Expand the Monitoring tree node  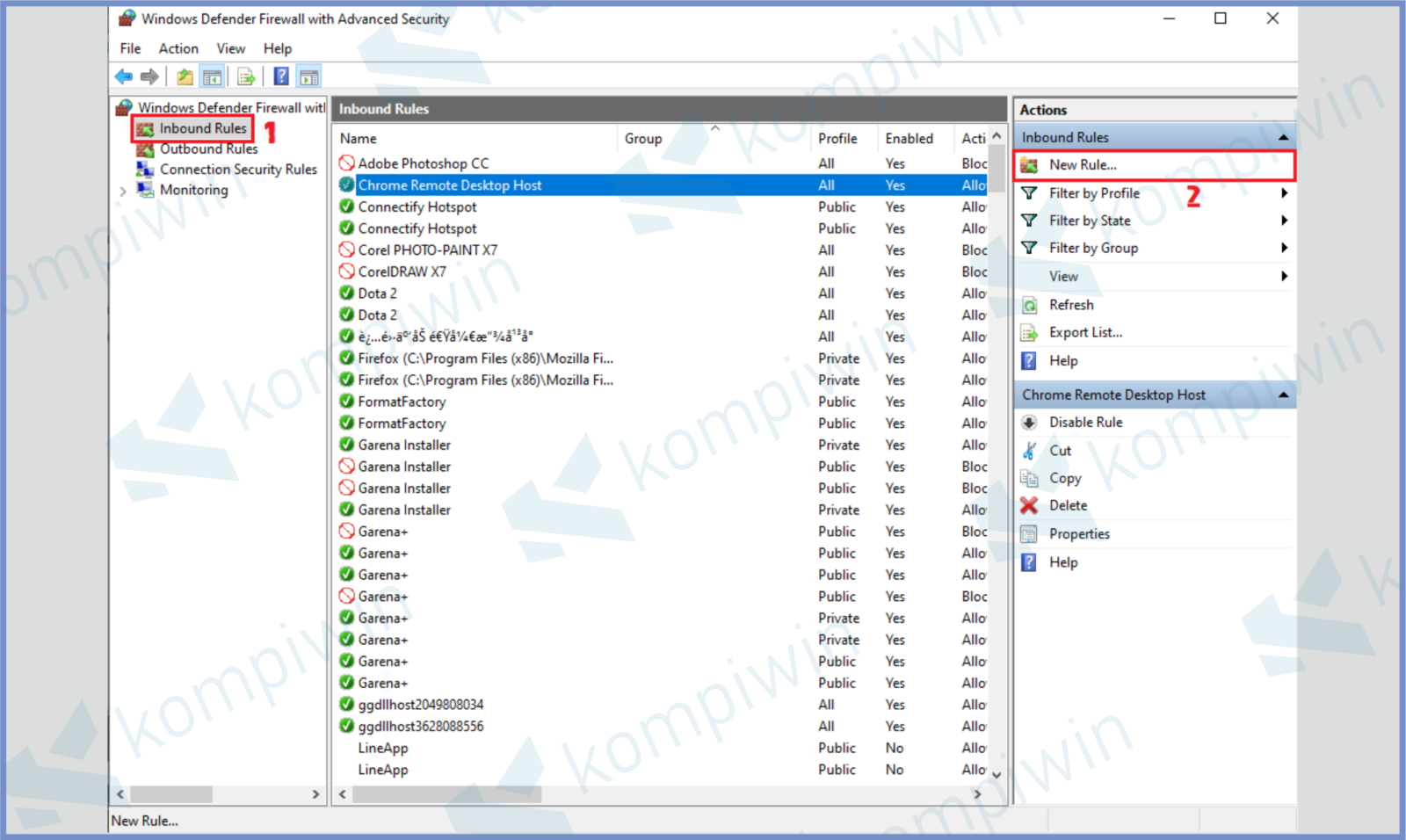pos(123,191)
